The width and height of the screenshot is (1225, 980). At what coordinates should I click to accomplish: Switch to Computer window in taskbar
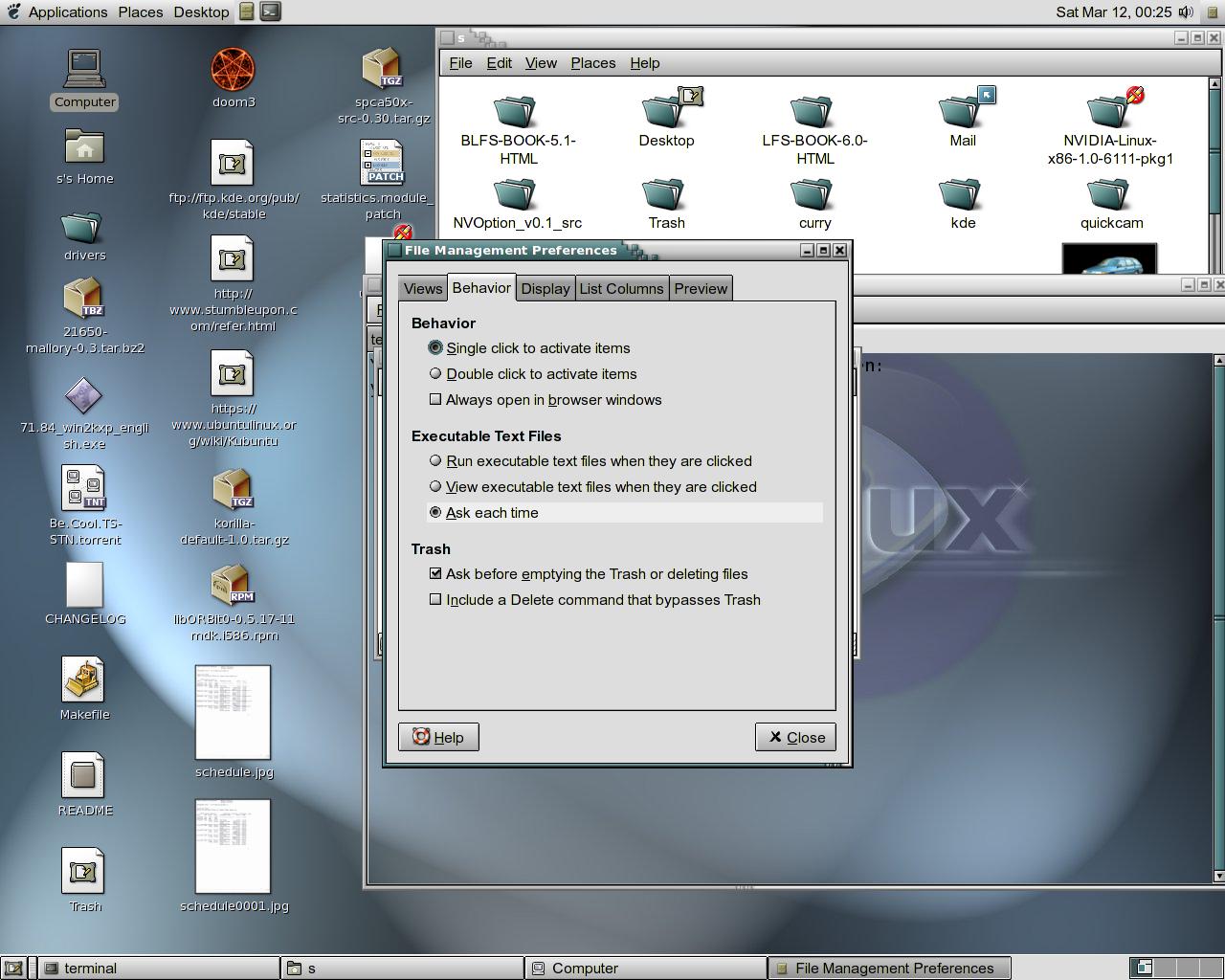point(647,969)
